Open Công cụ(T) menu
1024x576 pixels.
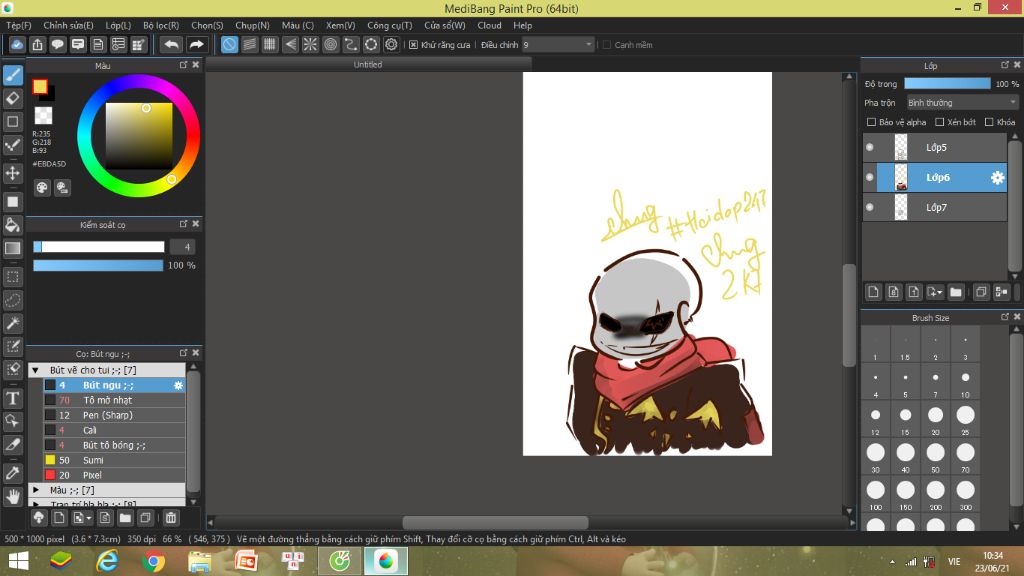(390, 25)
